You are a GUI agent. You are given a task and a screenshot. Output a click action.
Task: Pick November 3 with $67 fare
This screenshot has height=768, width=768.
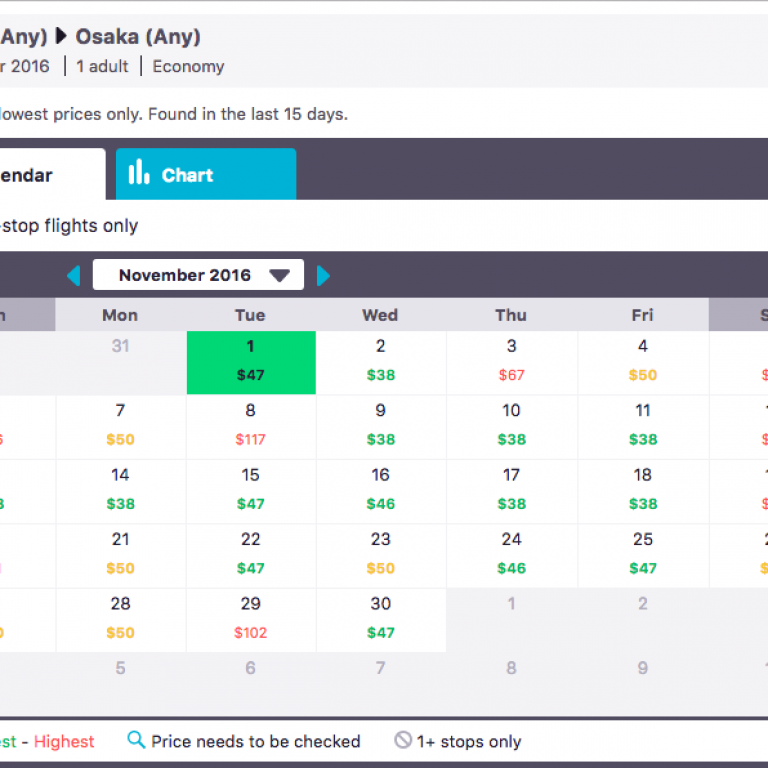[511, 362]
